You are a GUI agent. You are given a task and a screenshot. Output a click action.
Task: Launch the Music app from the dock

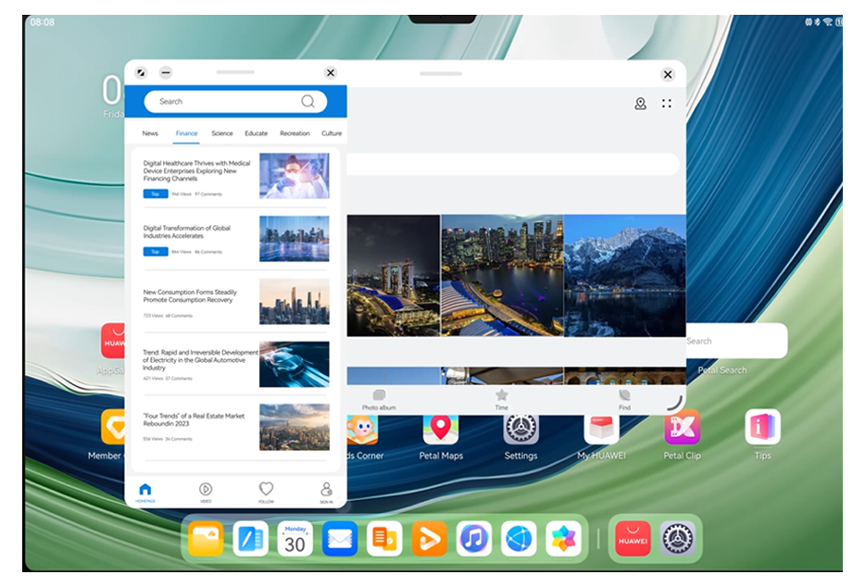pyautogui.click(x=474, y=539)
